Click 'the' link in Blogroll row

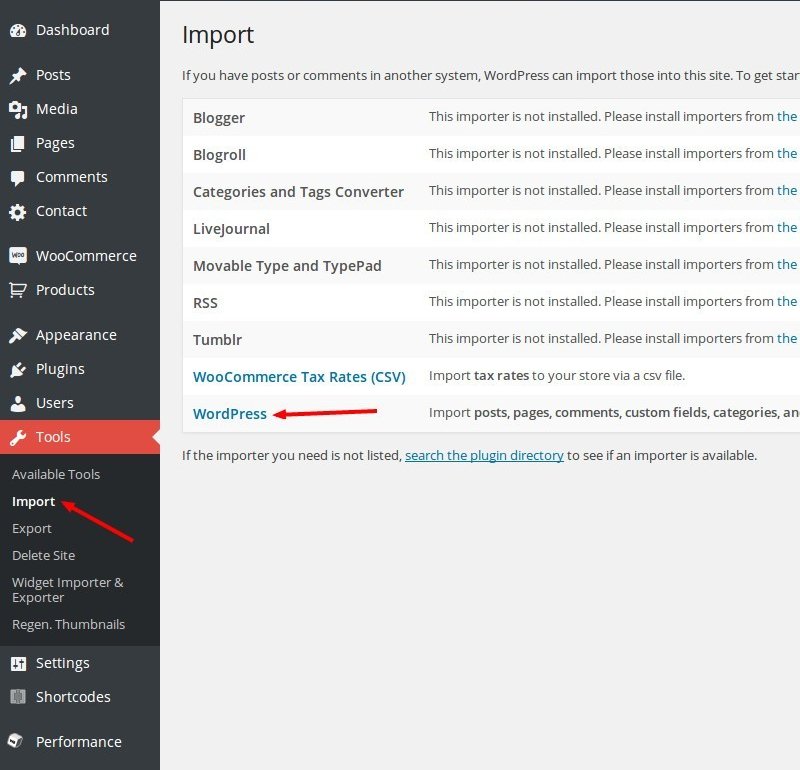(x=787, y=154)
